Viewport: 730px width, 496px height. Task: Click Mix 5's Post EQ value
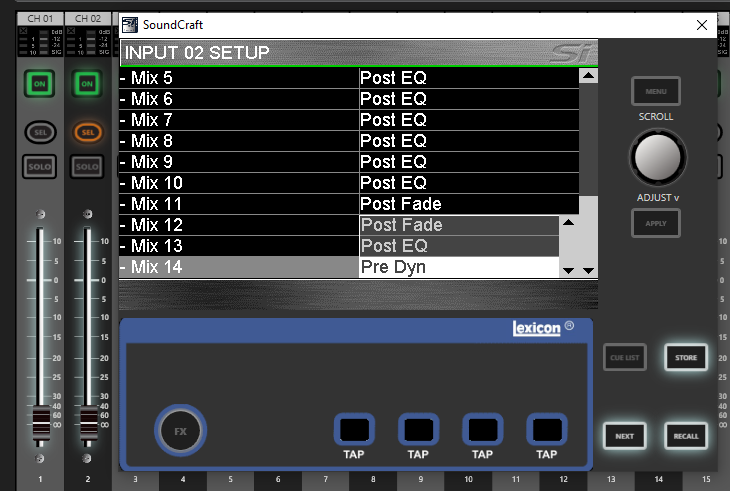469,78
